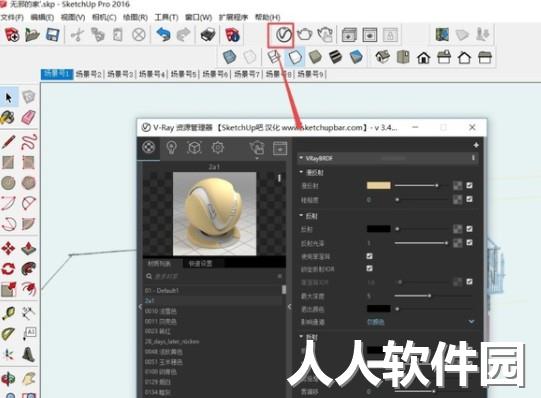
Task: Toggle checkbox on the reflection color row
Action: click(x=469, y=229)
